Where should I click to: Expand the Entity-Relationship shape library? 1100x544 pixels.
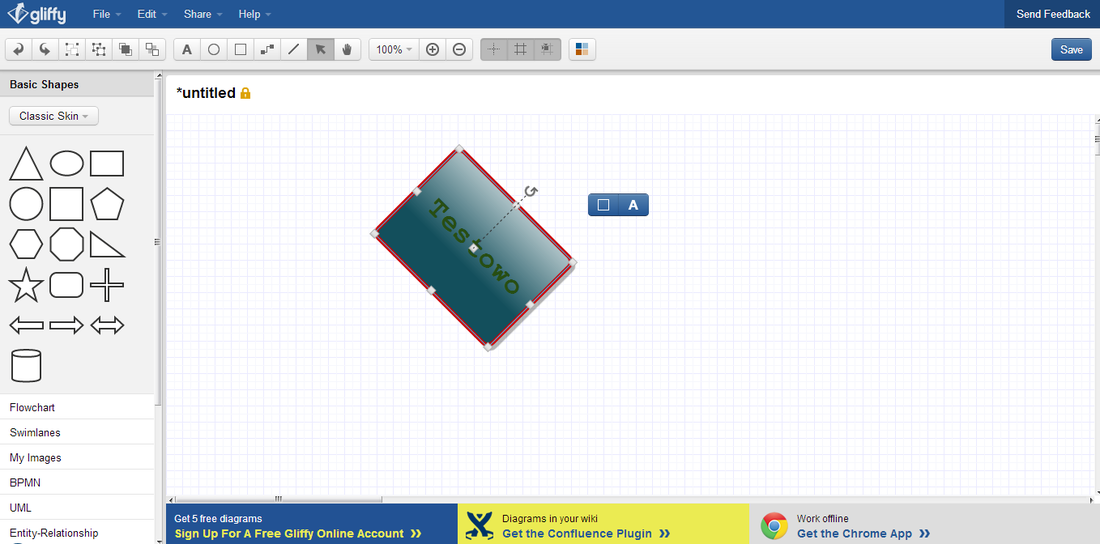pyautogui.click(x=77, y=533)
